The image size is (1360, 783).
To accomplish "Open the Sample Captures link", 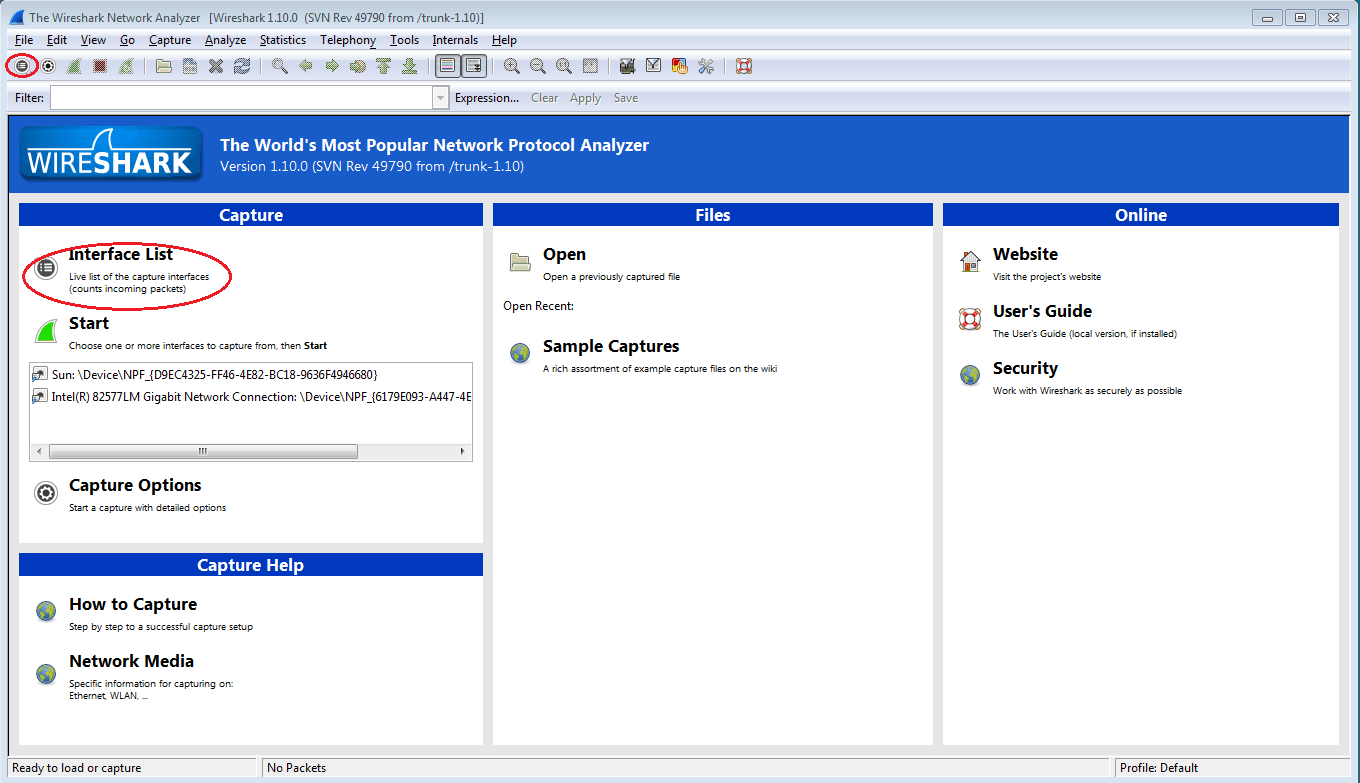I will pyautogui.click(x=610, y=347).
